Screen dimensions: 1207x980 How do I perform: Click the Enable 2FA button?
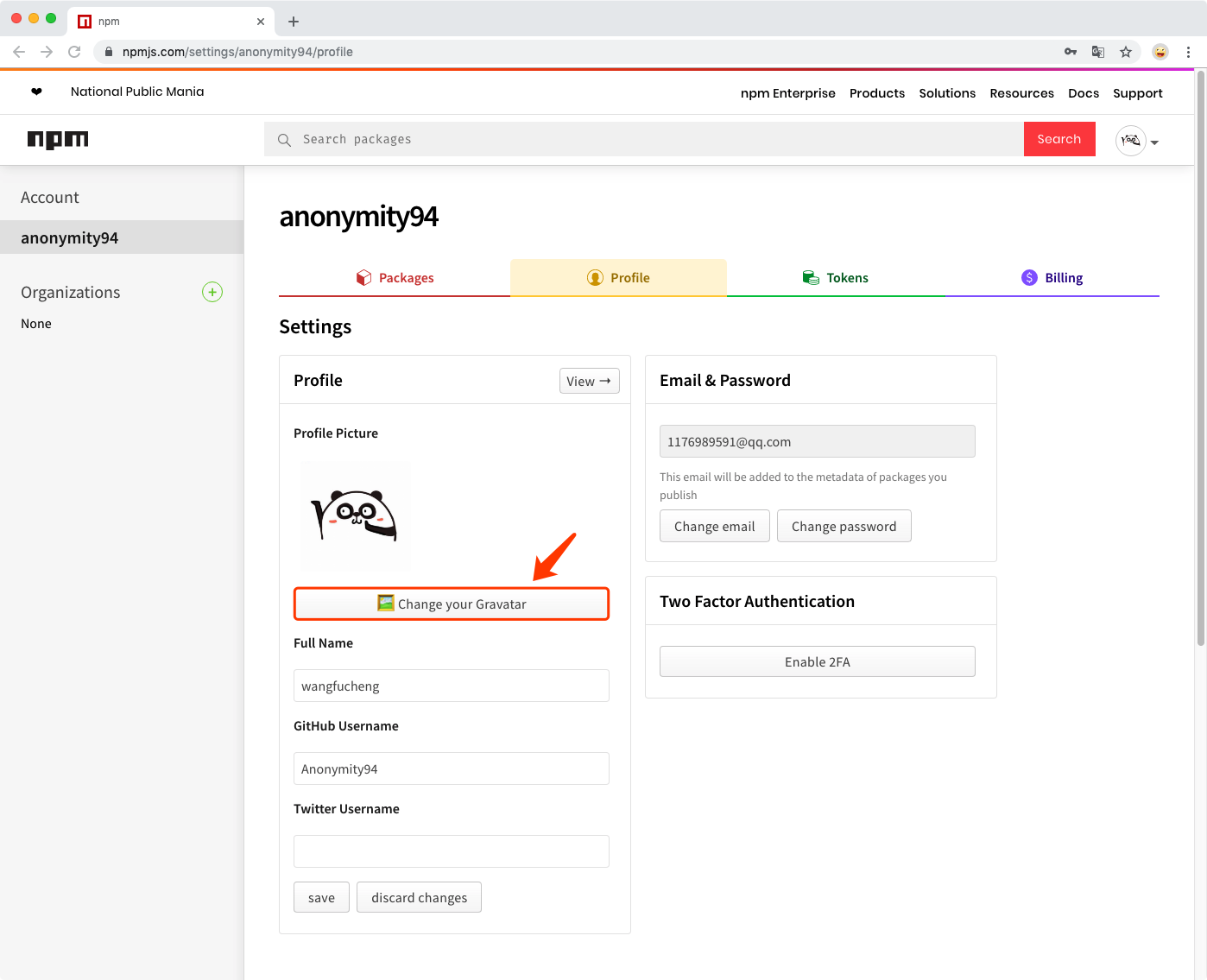tap(818, 661)
